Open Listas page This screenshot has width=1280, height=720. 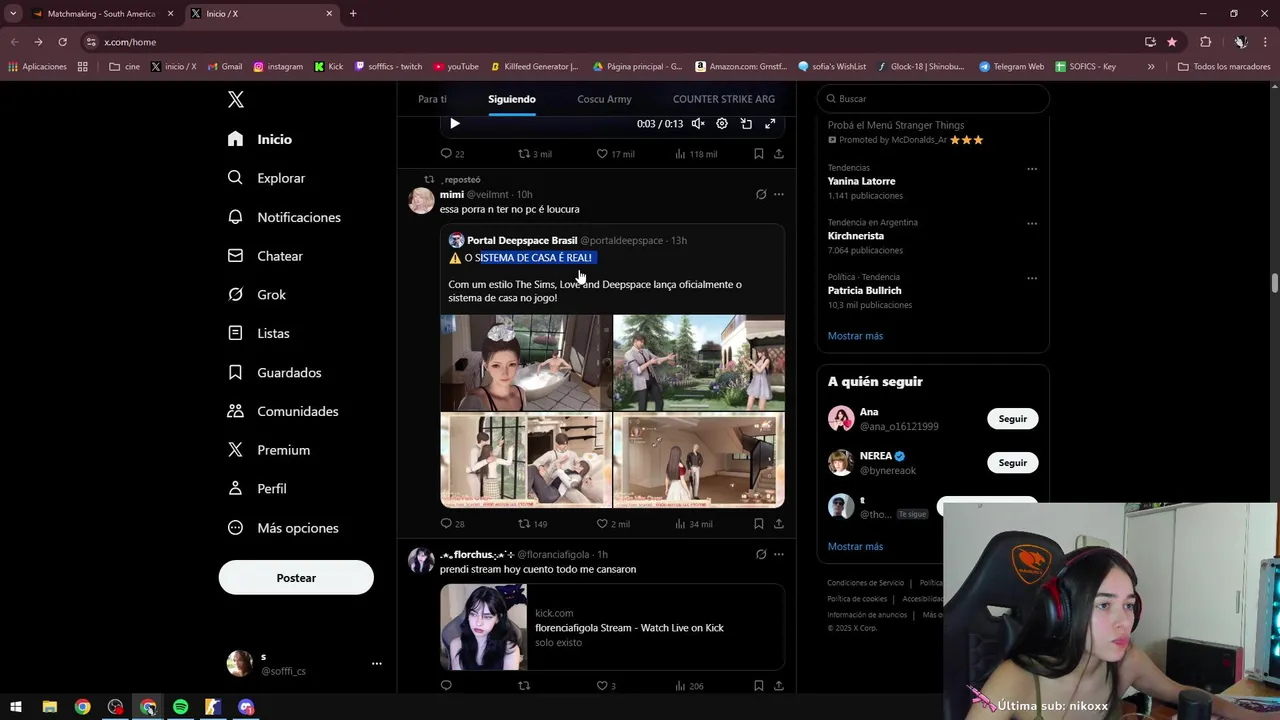259,333
